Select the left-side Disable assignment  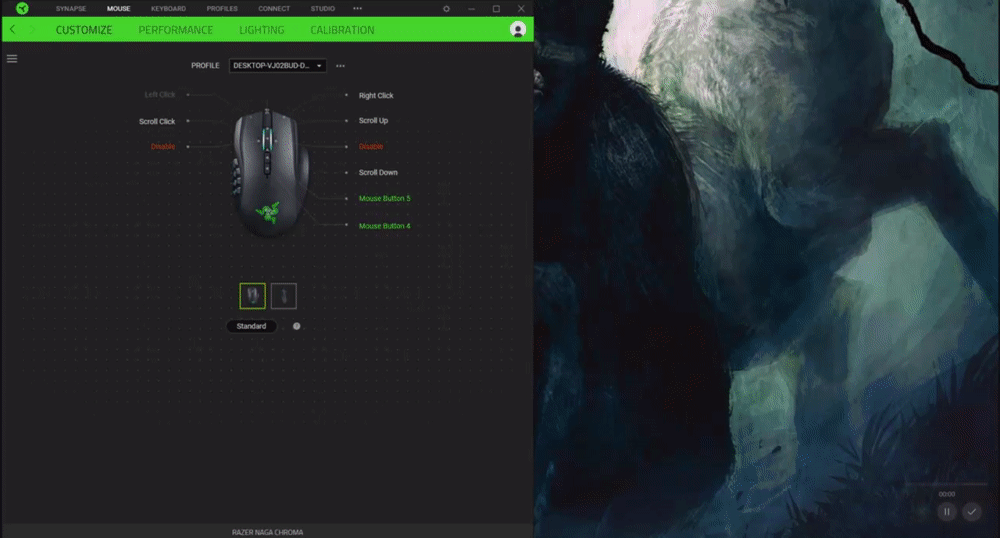[163, 147]
